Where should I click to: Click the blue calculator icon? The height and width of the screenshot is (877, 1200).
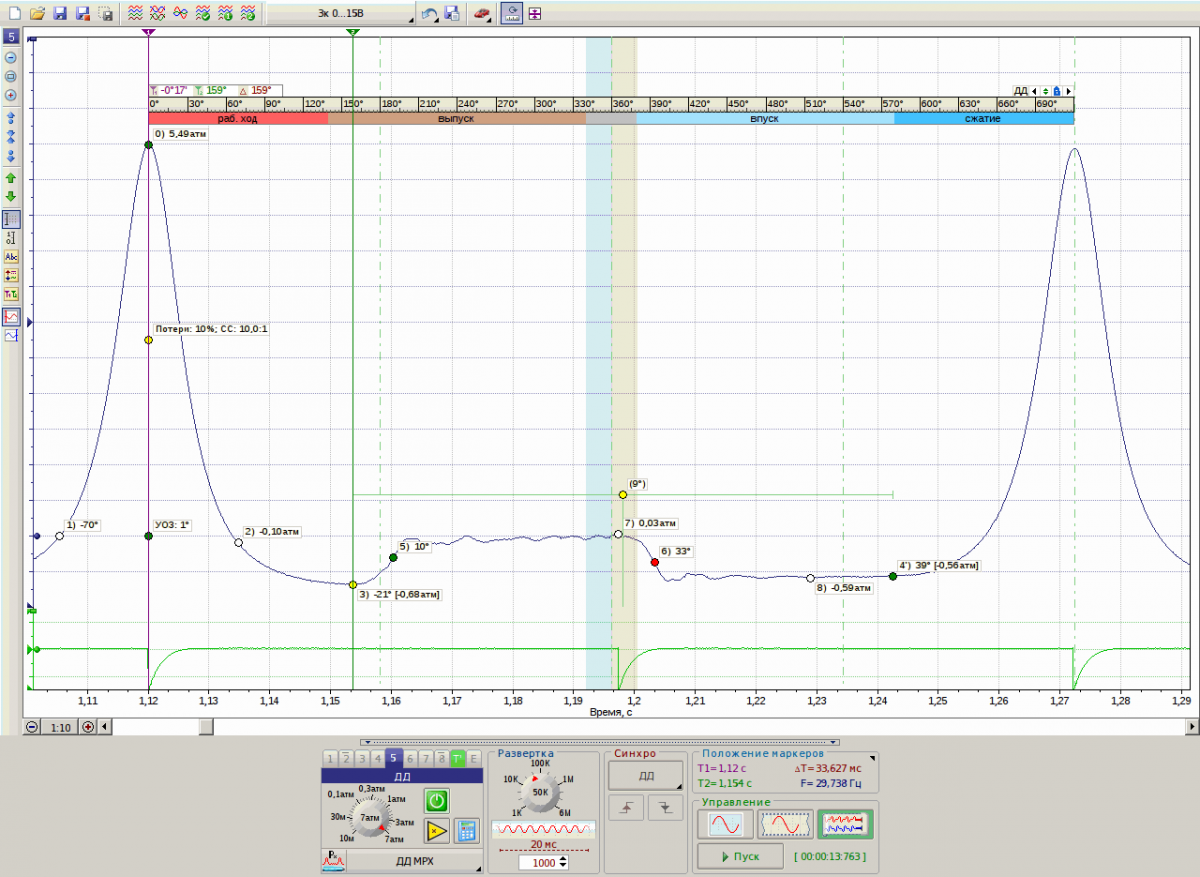pyautogui.click(x=467, y=830)
